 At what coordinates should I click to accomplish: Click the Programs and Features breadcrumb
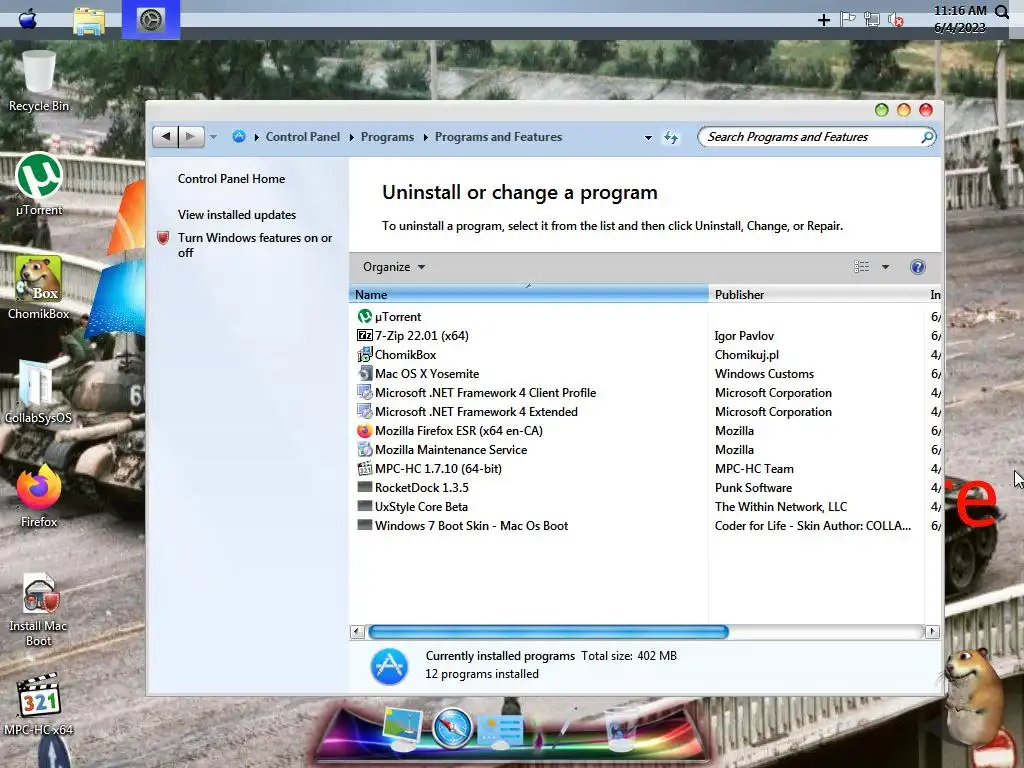coord(498,136)
